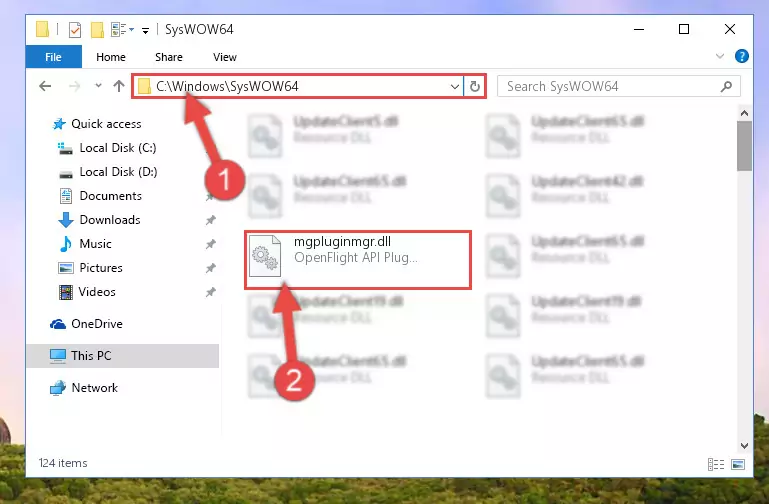The height and width of the screenshot is (504, 769).
Task: Open Videos in the sidebar
Action: (x=97, y=292)
